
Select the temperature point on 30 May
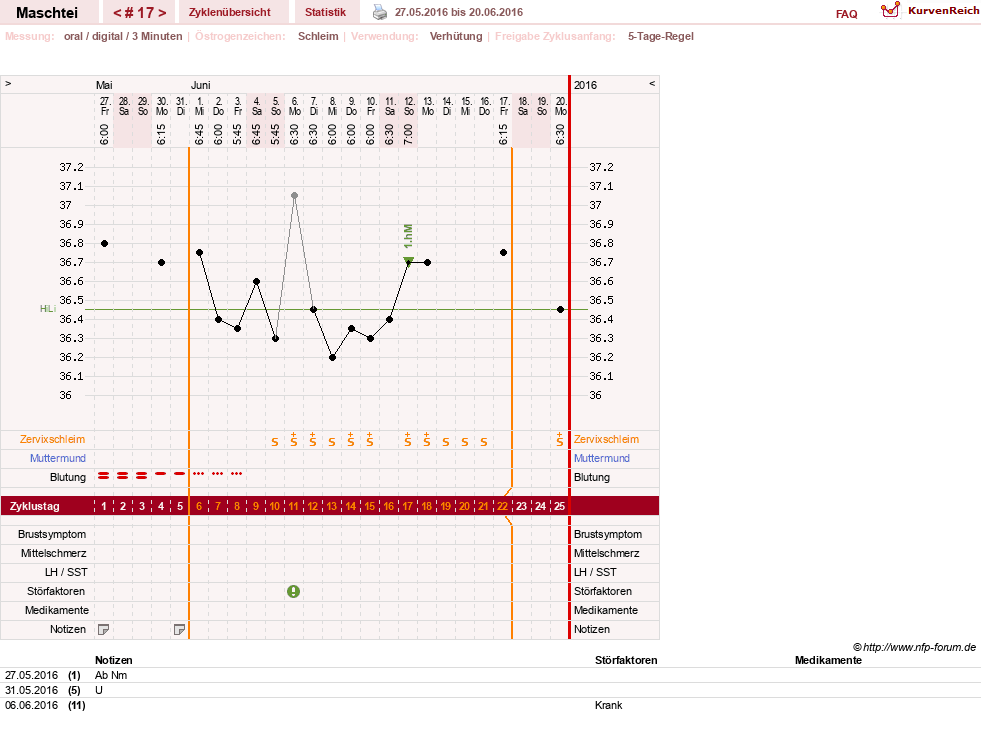click(x=161, y=262)
